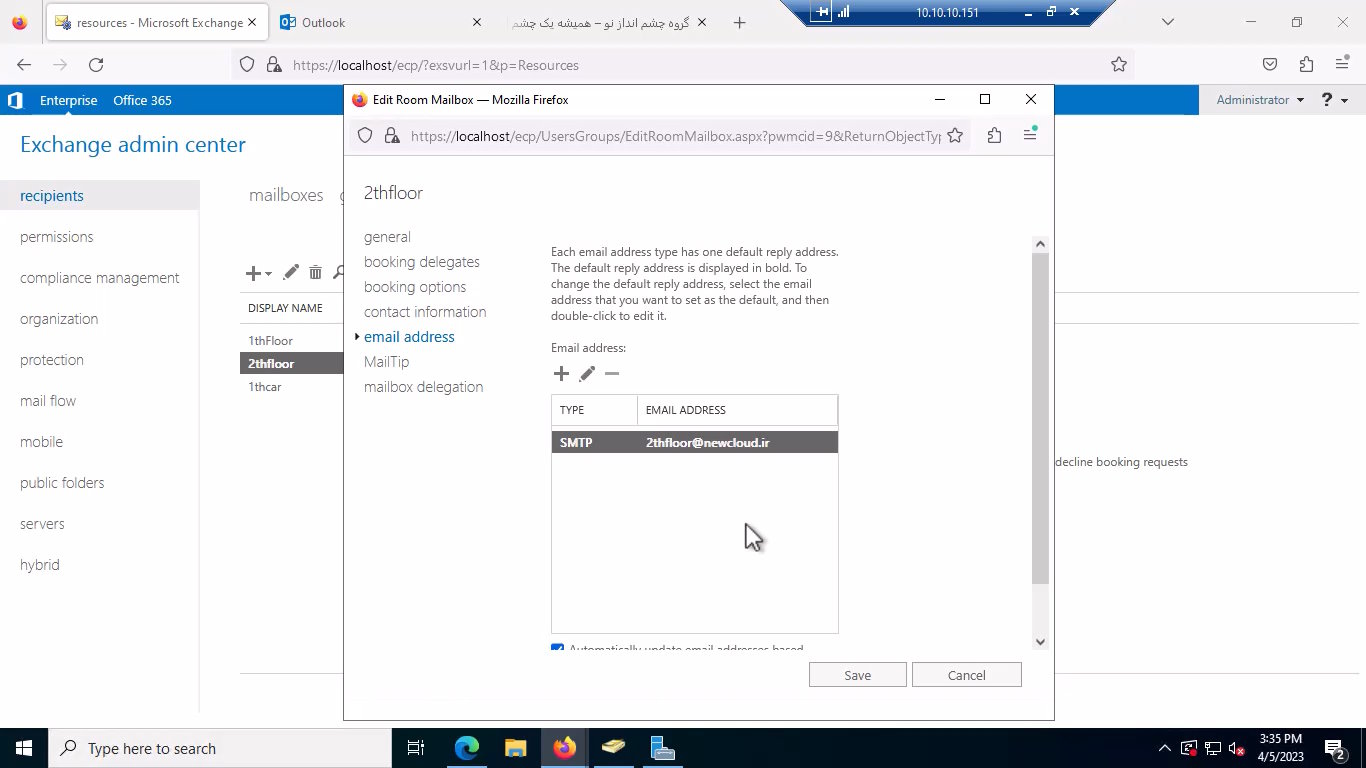Image resolution: width=1366 pixels, height=768 pixels.
Task: Open Firefox from the taskbar
Action: tap(564, 748)
